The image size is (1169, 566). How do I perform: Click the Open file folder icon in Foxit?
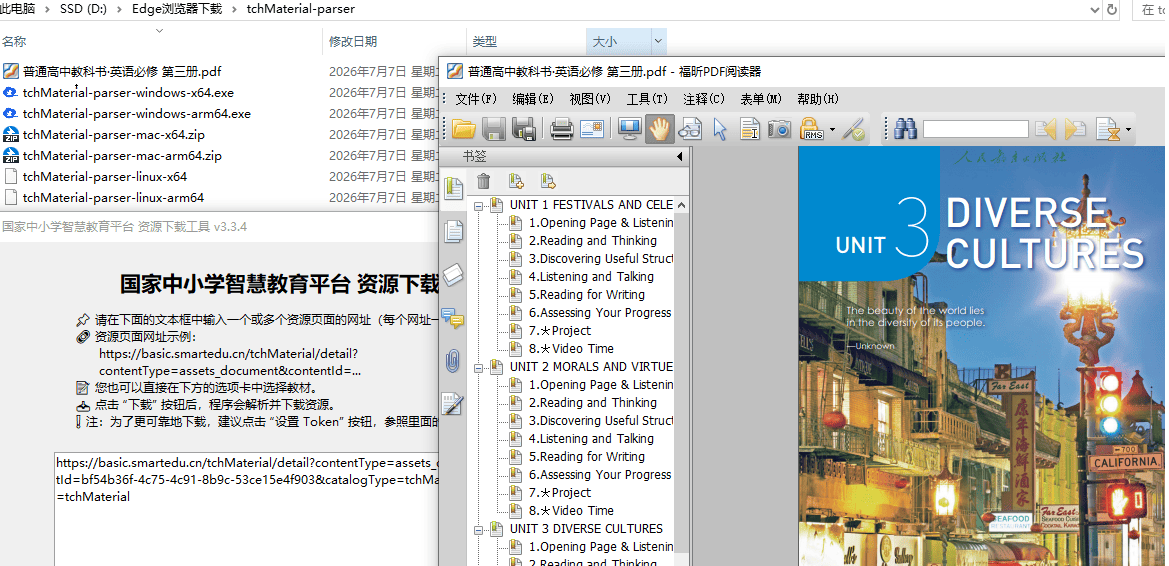pos(463,129)
